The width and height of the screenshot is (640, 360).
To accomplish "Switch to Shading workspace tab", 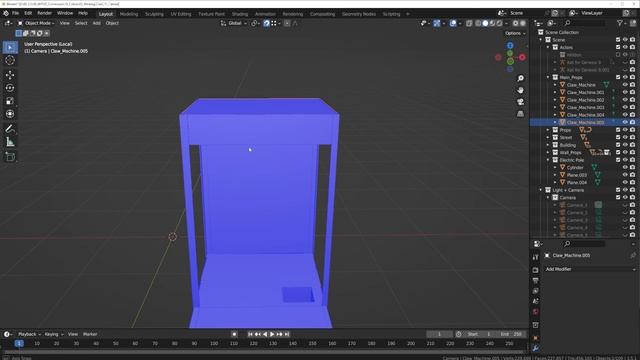I will (240, 14).
